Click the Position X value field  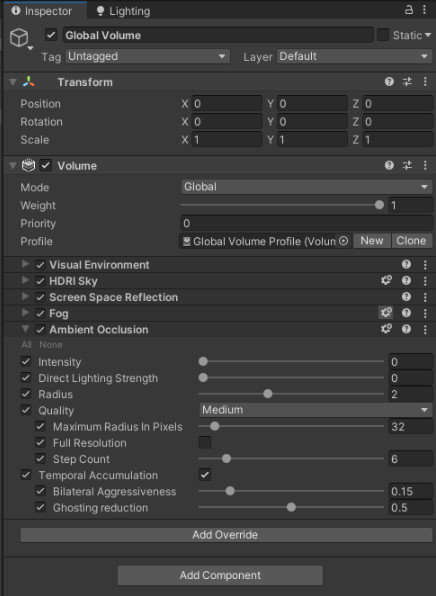[227, 103]
